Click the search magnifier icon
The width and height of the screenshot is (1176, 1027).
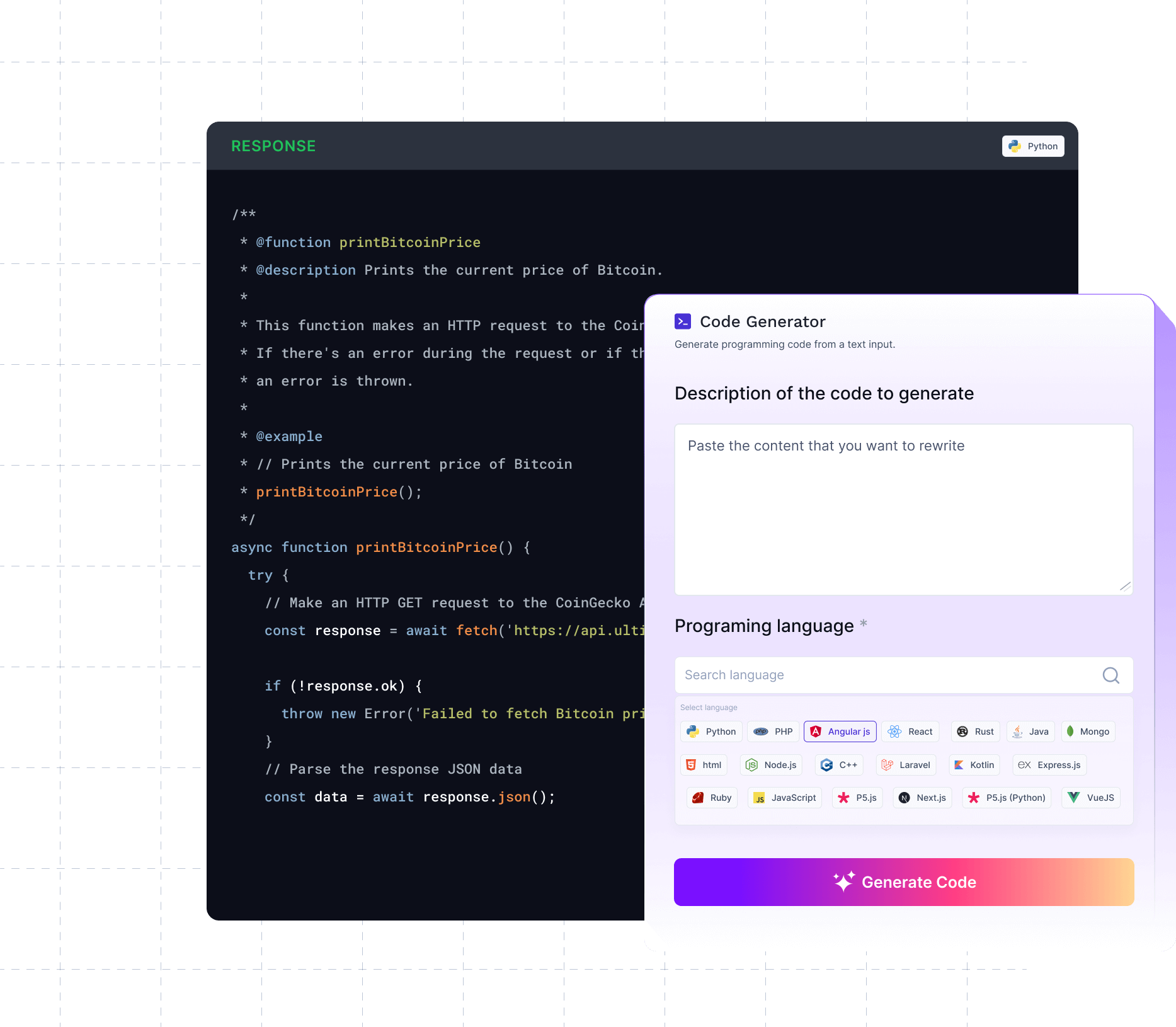coord(1111,675)
